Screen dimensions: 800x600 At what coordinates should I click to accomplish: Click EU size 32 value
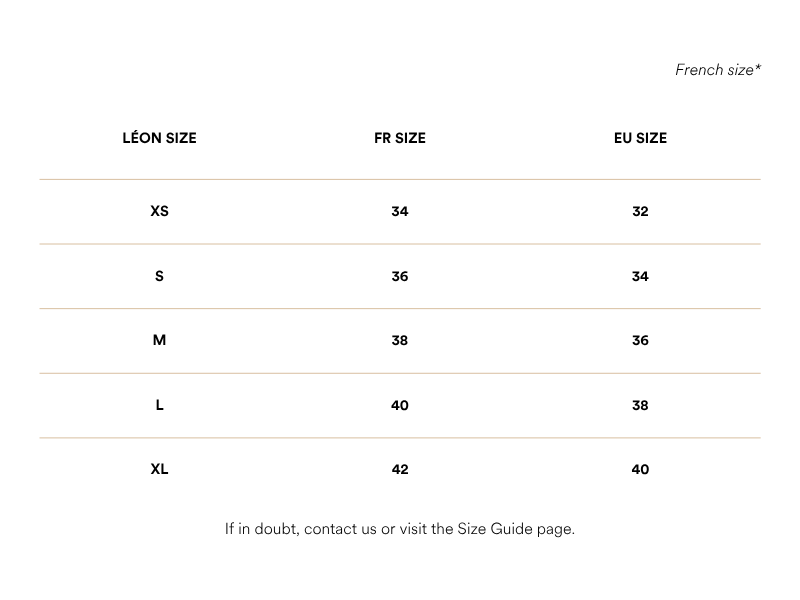pos(640,211)
